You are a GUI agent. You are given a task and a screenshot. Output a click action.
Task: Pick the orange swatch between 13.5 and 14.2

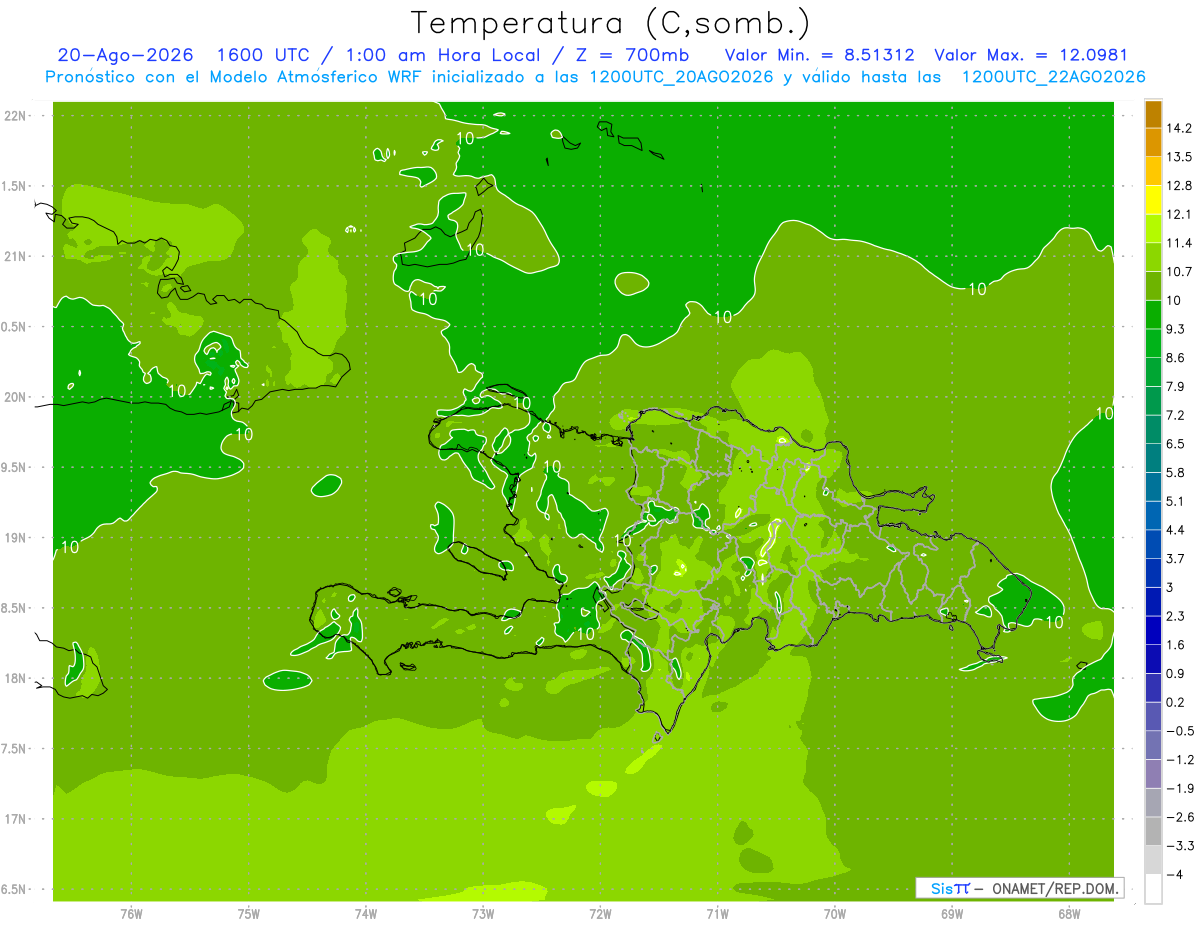1153,143
